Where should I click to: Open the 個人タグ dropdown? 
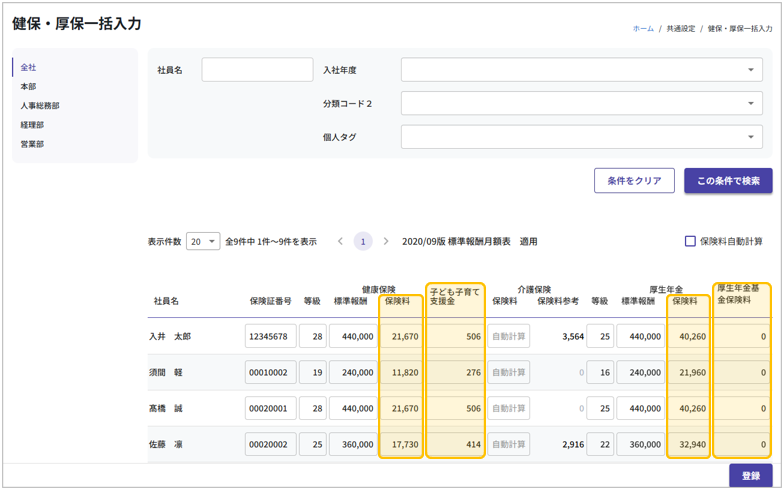[581, 137]
